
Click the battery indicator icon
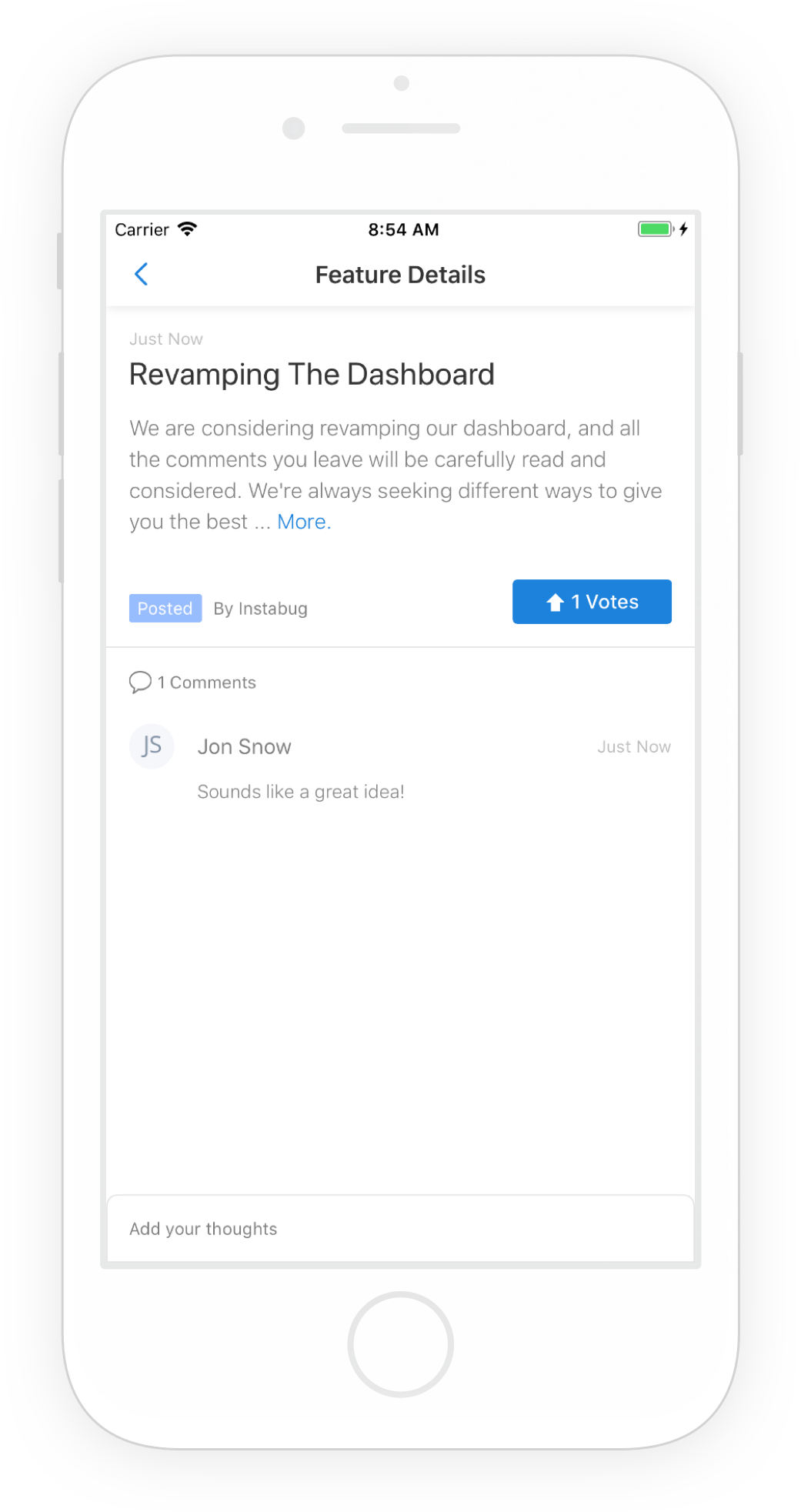point(656,229)
